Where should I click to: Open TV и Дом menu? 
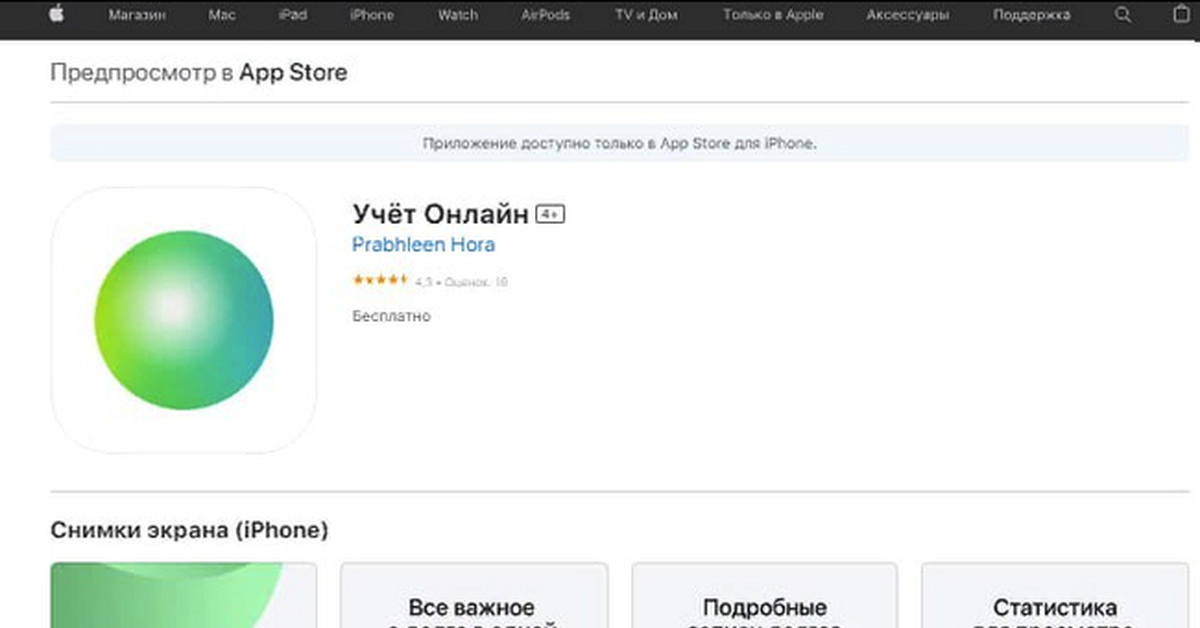[x=648, y=15]
